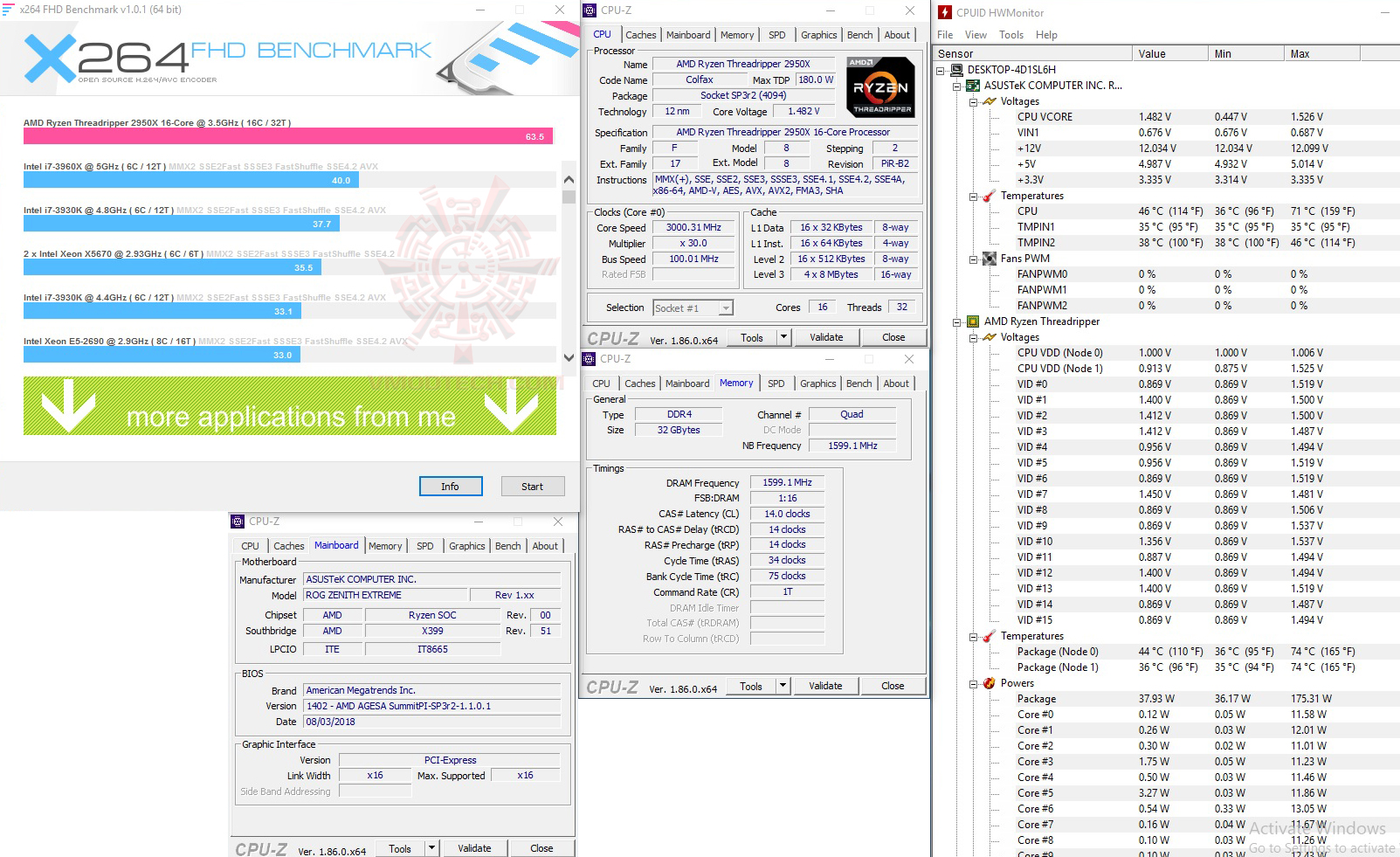Click the CAS# Latency field showing 14.0 clocks
The height and width of the screenshot is (857, 1400).
(x=787, y=514)
